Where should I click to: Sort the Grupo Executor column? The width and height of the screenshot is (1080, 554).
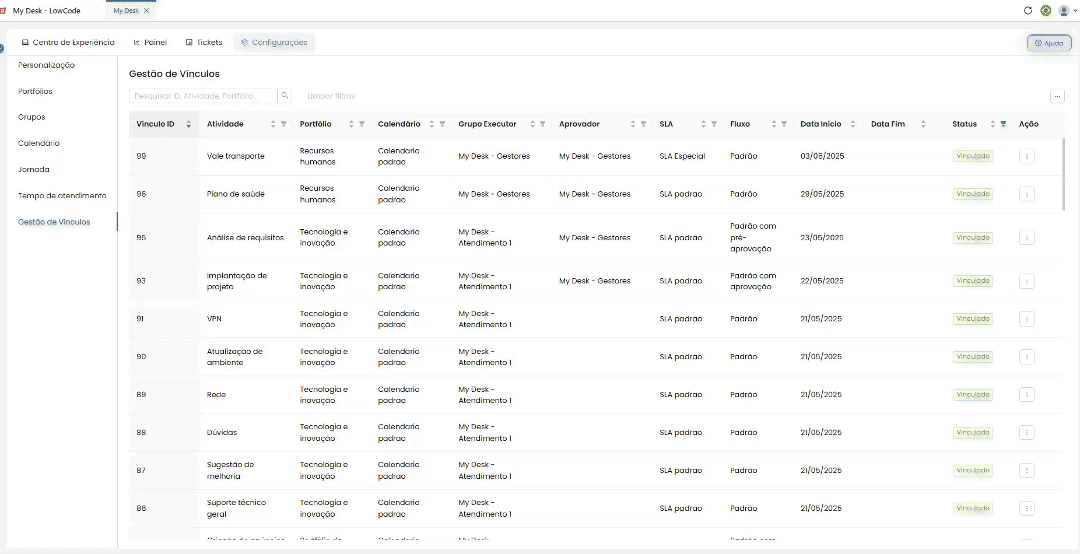click(x=532, y=124)
